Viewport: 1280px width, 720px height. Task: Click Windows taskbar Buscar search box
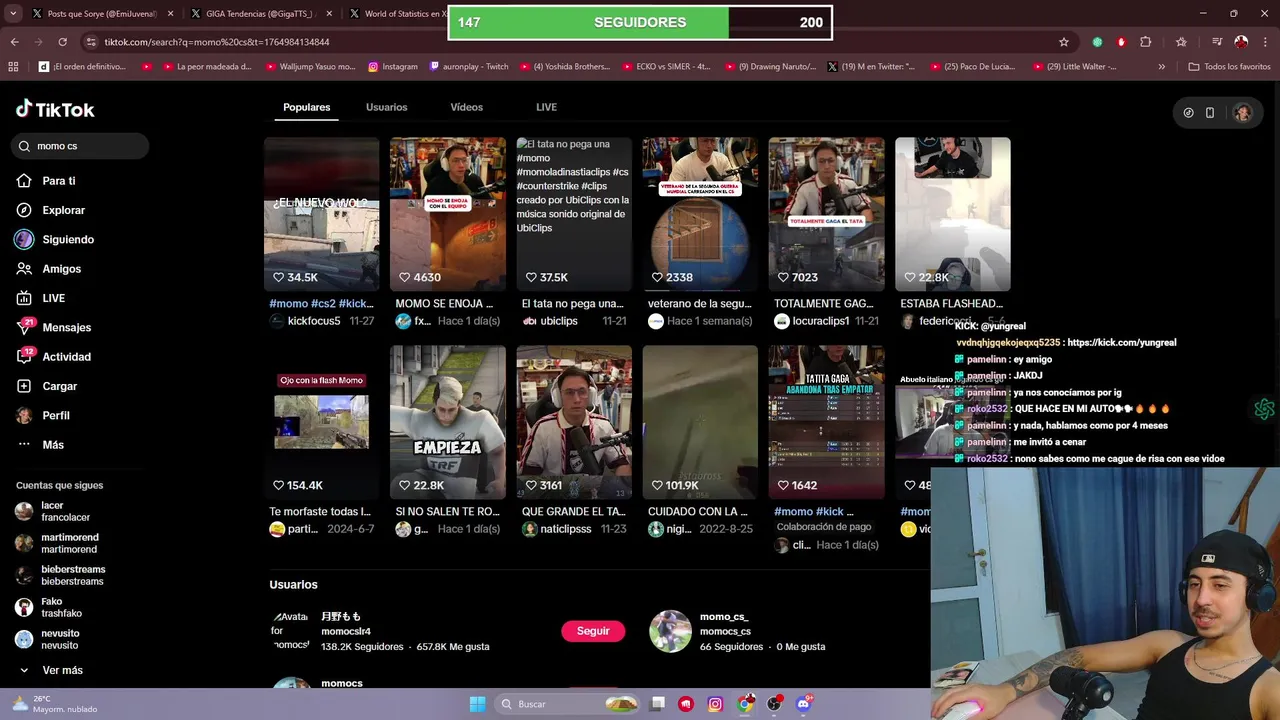click(x=565, y=704)
